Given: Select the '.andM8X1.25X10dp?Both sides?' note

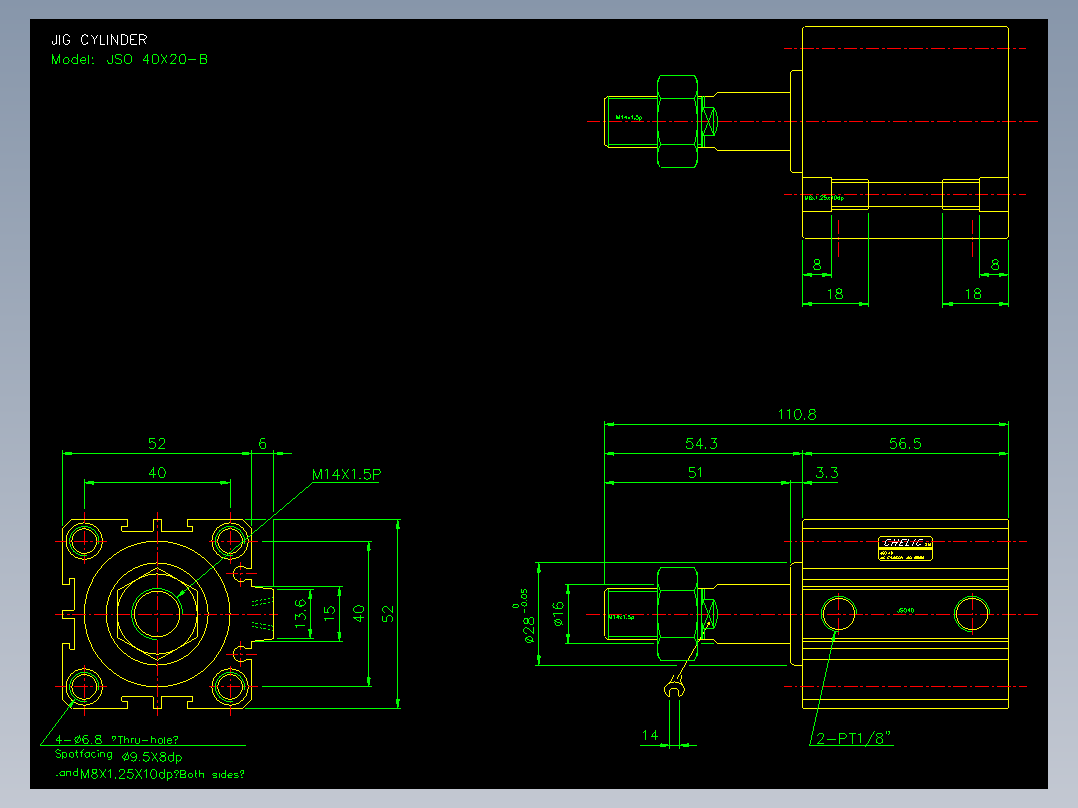Looking at the screenshot, I should click(150, 774).
